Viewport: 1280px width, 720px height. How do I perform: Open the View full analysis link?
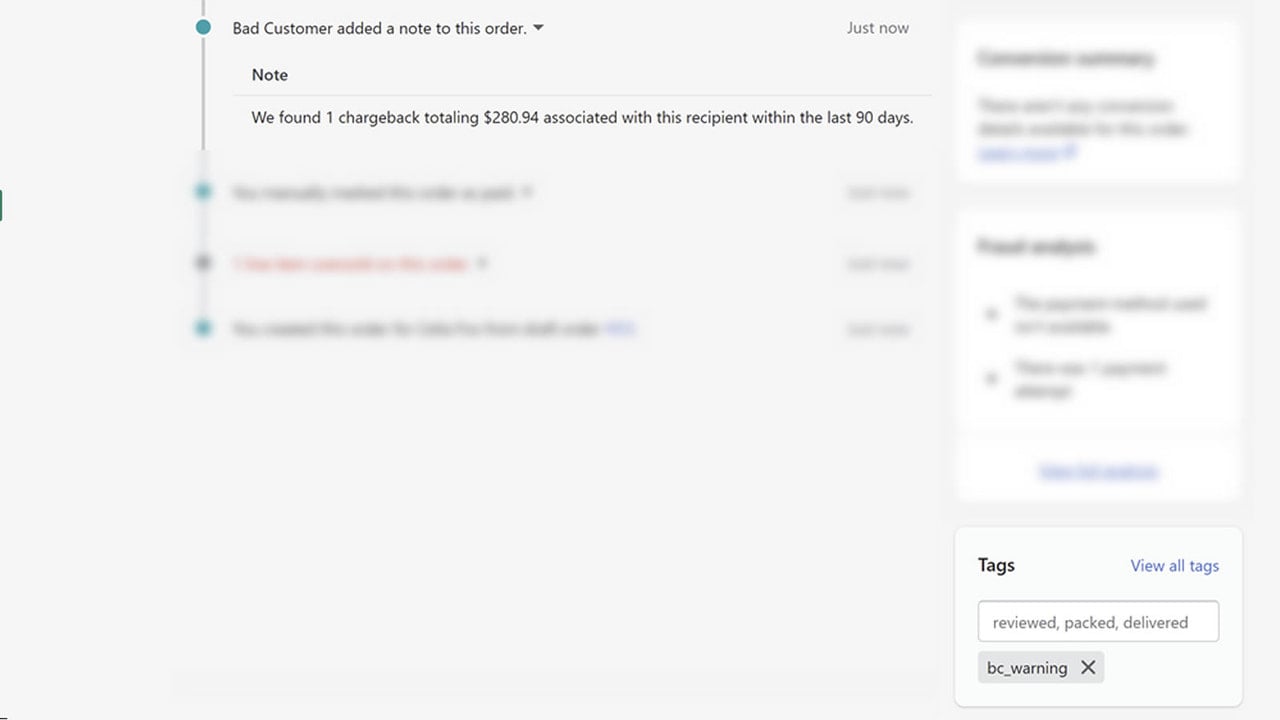point(1098,471)
